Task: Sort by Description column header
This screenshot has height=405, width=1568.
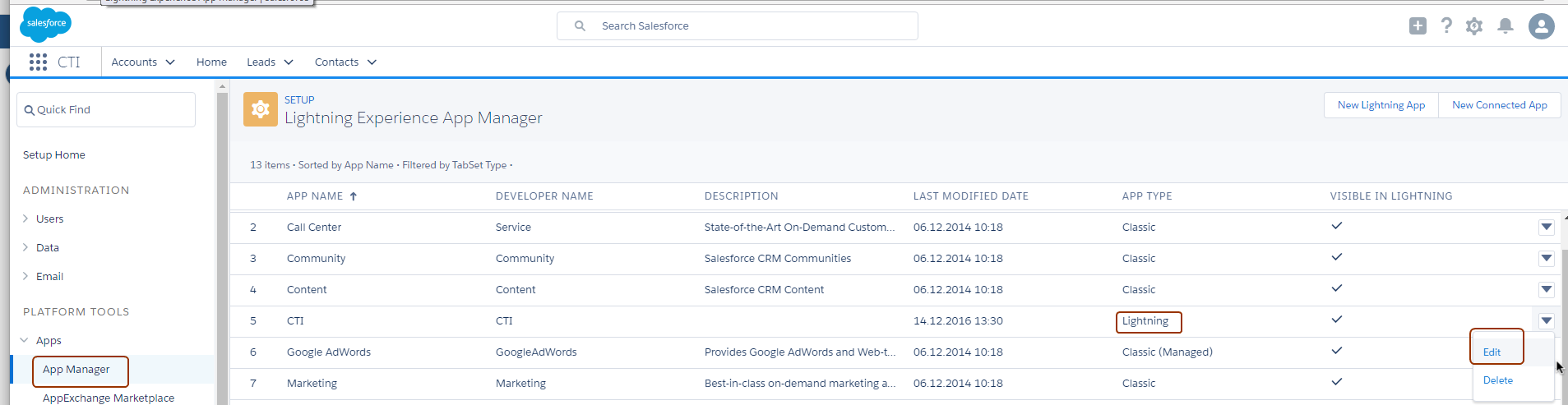Action: pos(741,196)
